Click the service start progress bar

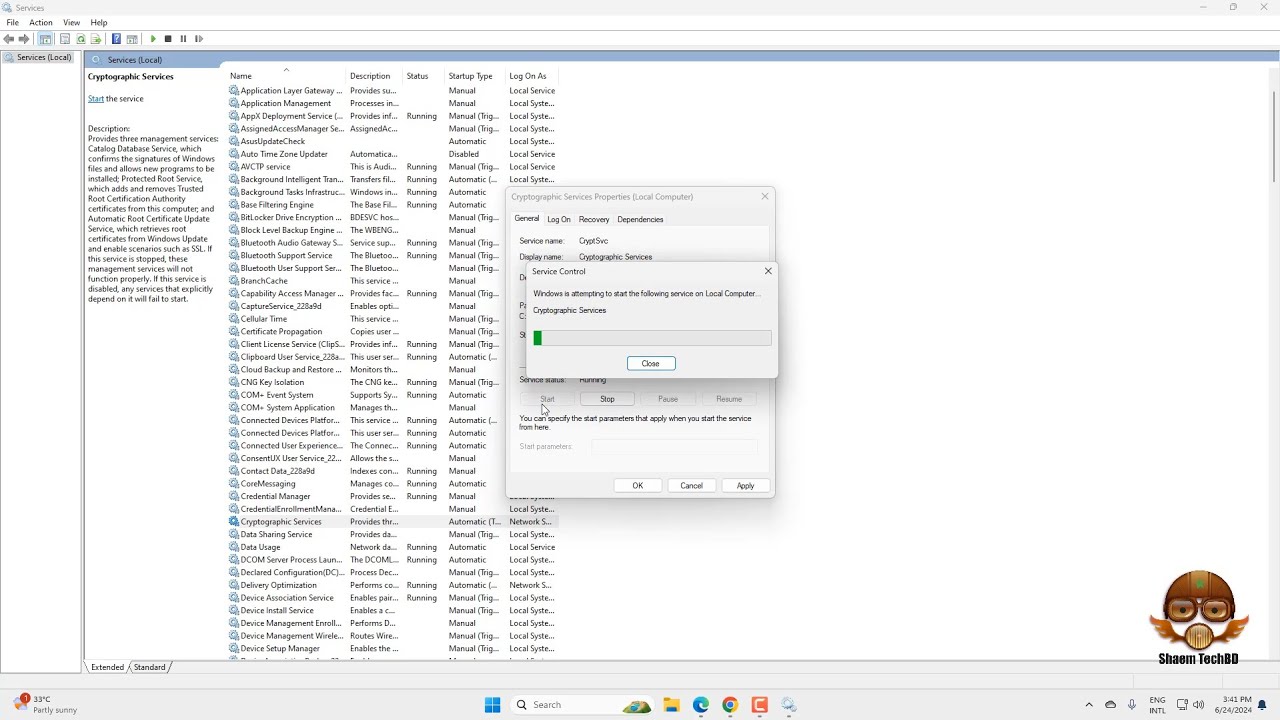click(653, 338)
